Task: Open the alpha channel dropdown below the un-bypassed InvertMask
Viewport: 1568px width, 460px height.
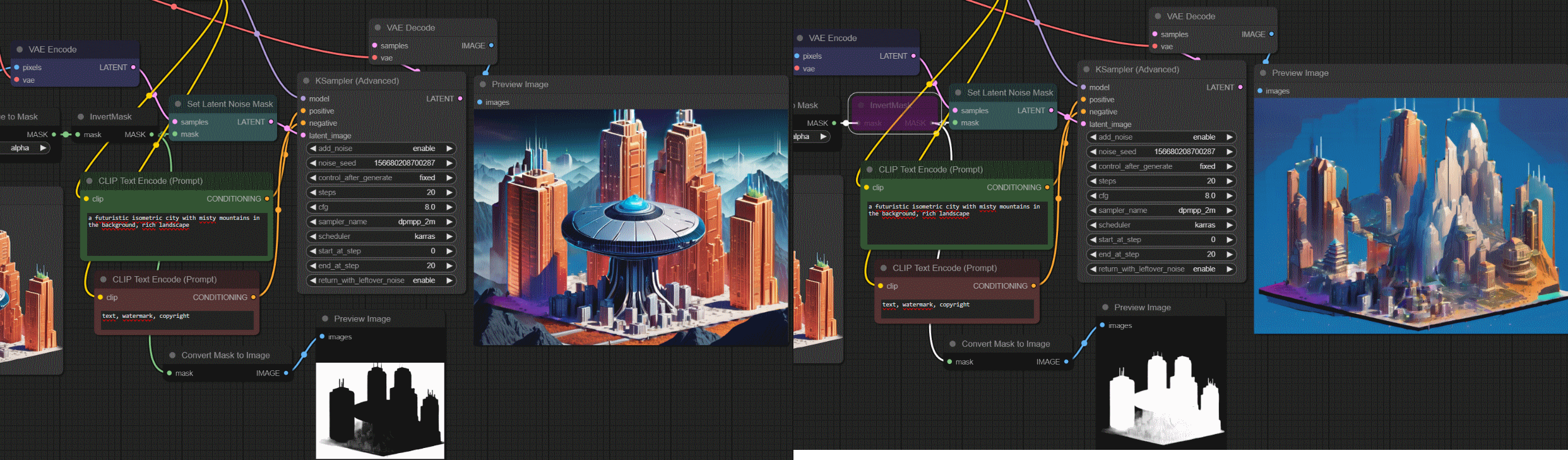Action: (25, 148)
